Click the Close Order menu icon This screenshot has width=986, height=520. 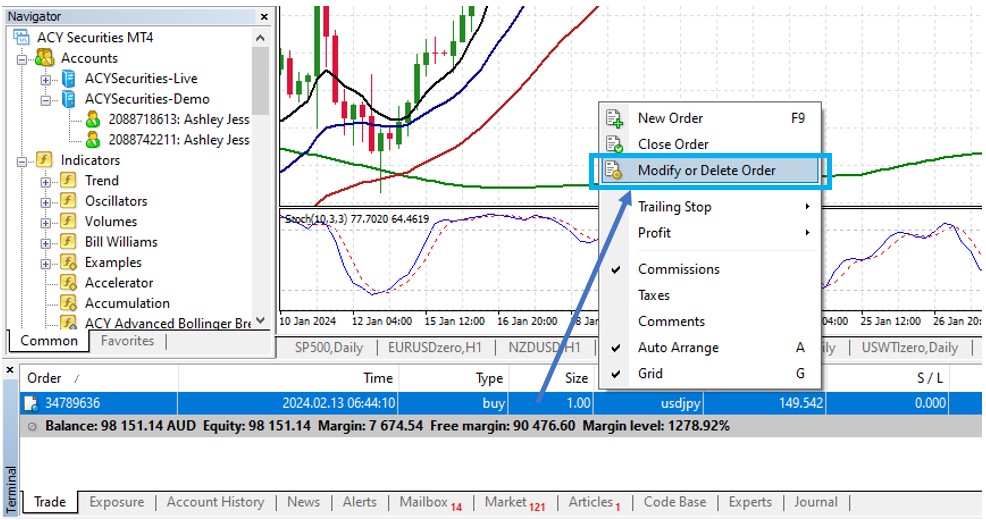coord(615,144)
